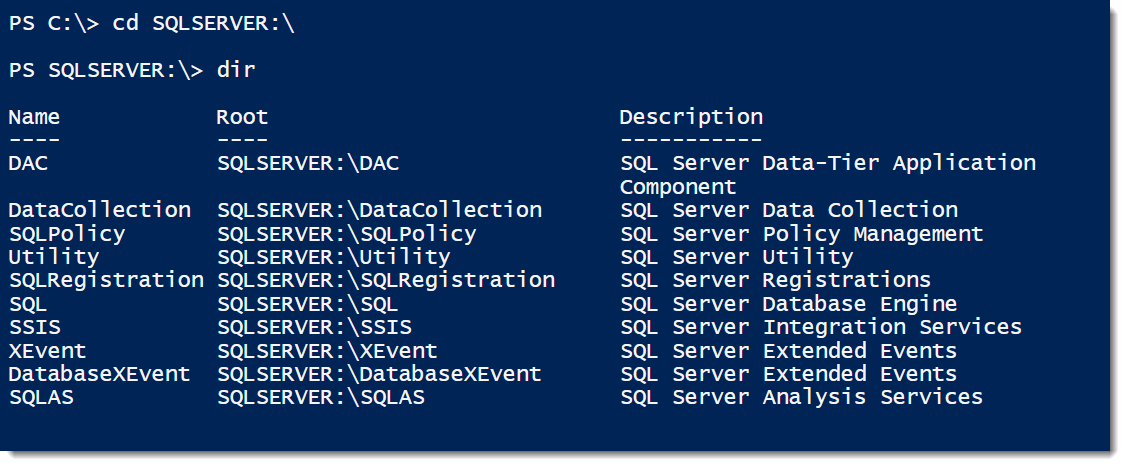Click the SQLSERVER:\XEvent root path

[x=327, y=351]
